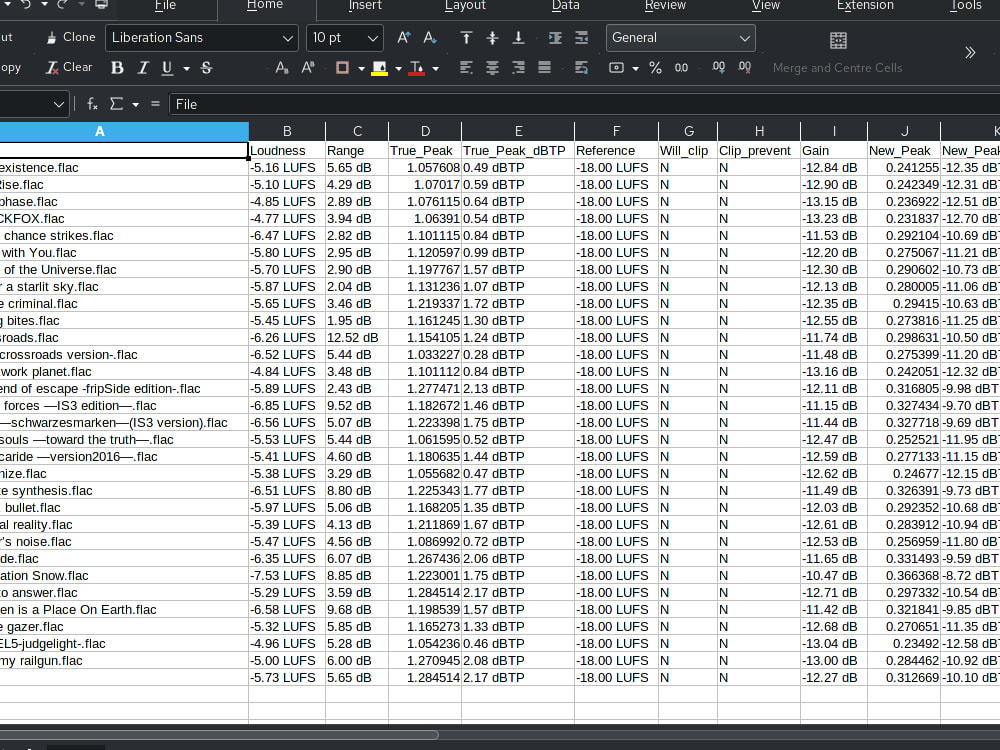Screen dimensions: 1000x750
Task: Insert a sum with the Sigma icon
Action: click(x=114, y=103)
